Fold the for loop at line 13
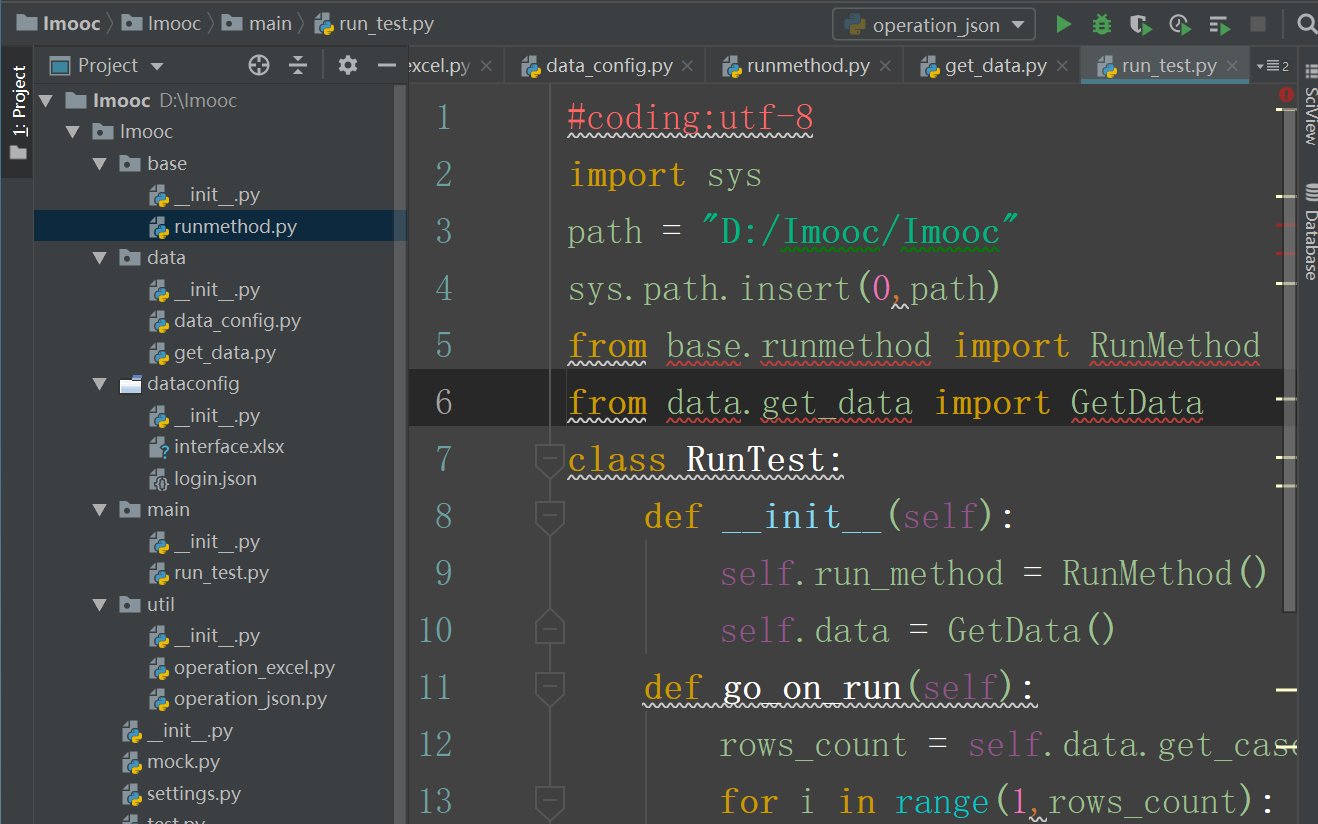The image size is (1318, 824). (x=549, y=802)
